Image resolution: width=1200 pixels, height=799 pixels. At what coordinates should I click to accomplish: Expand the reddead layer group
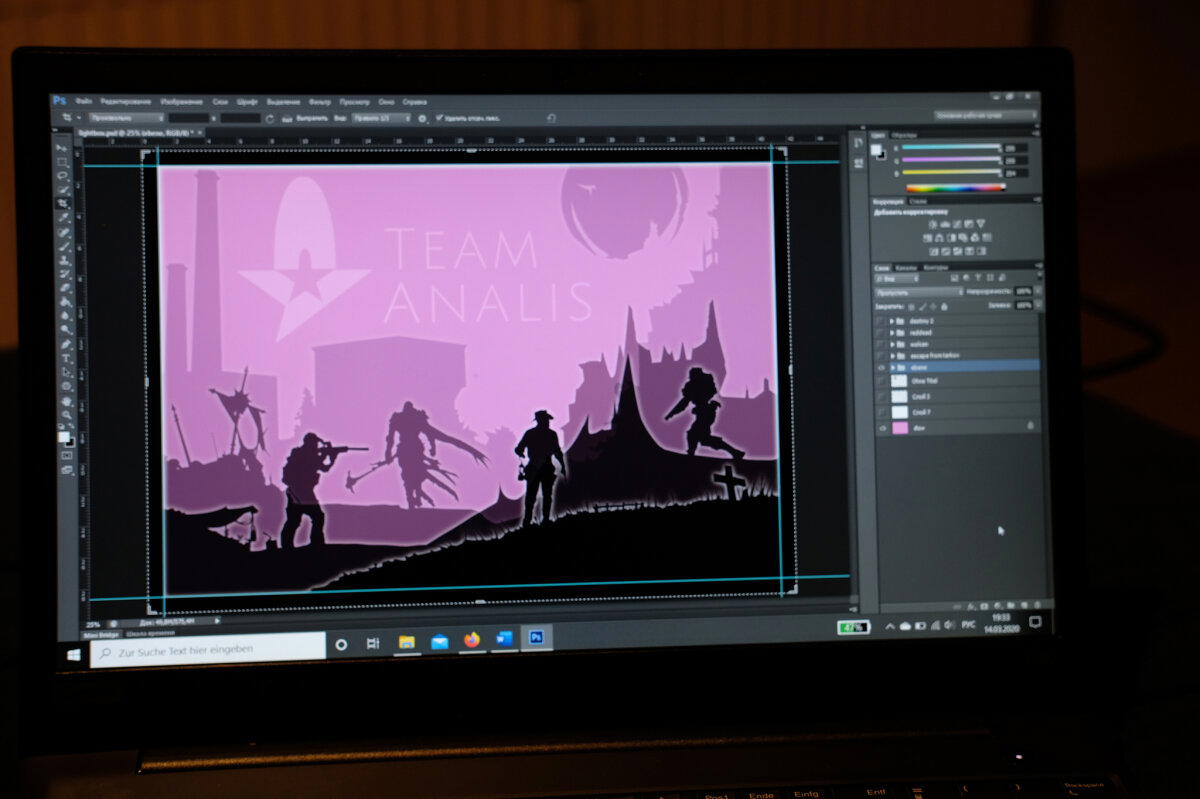tap(891, 332)
